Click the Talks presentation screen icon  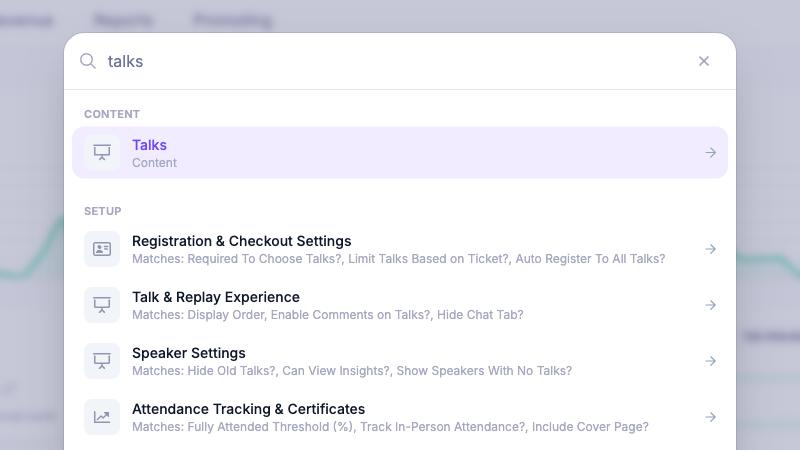(102, 152)
